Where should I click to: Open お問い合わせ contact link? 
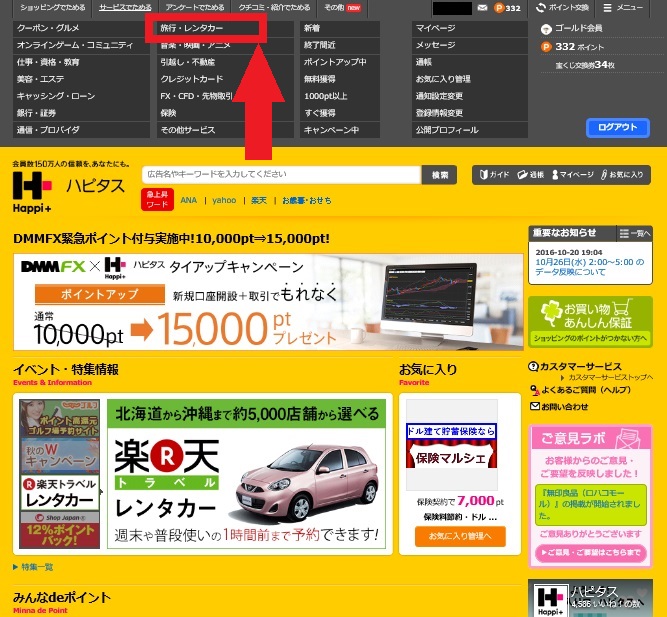[559, 407]
